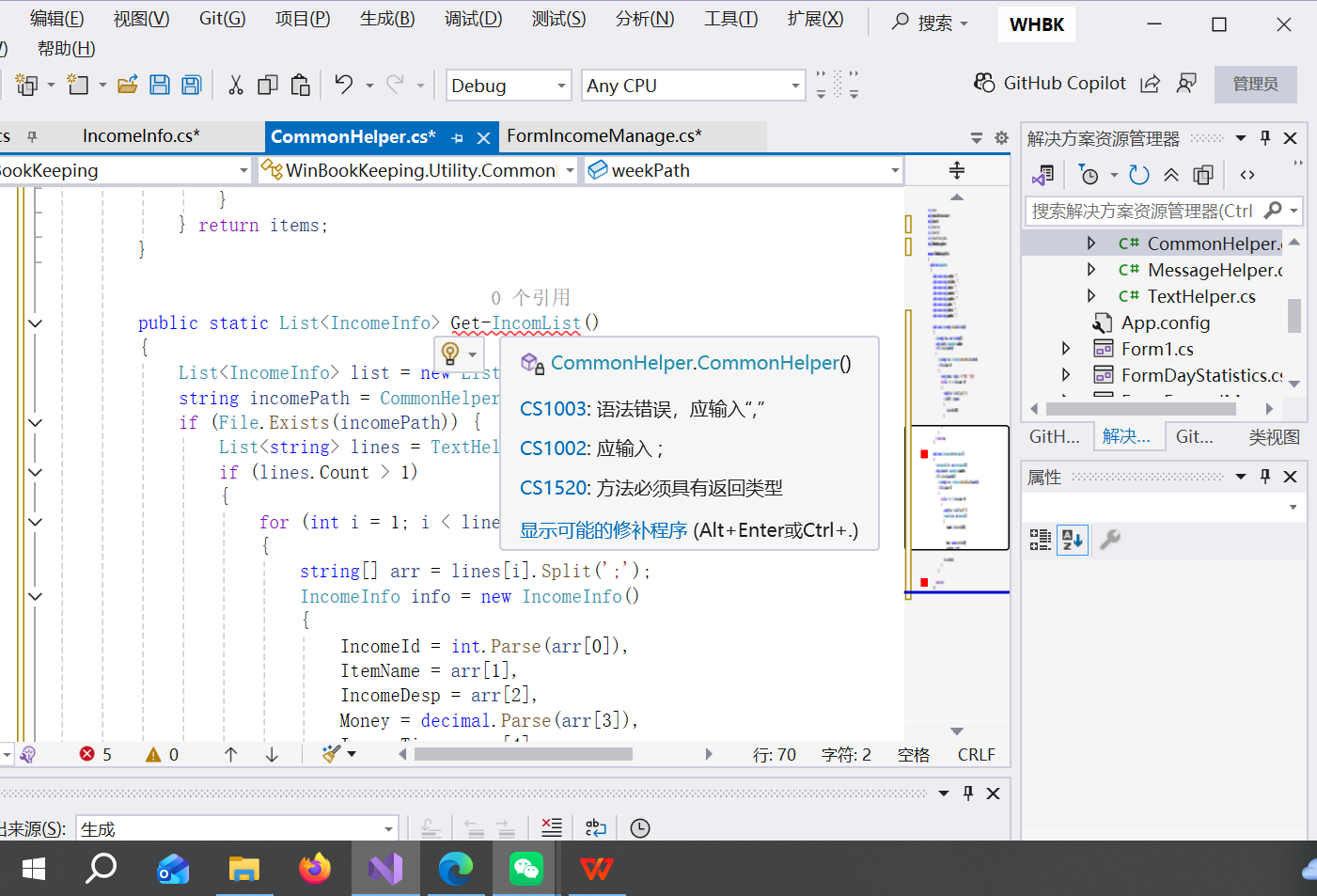
Task: Click the split editor window icon
Action: pos(957,170)
